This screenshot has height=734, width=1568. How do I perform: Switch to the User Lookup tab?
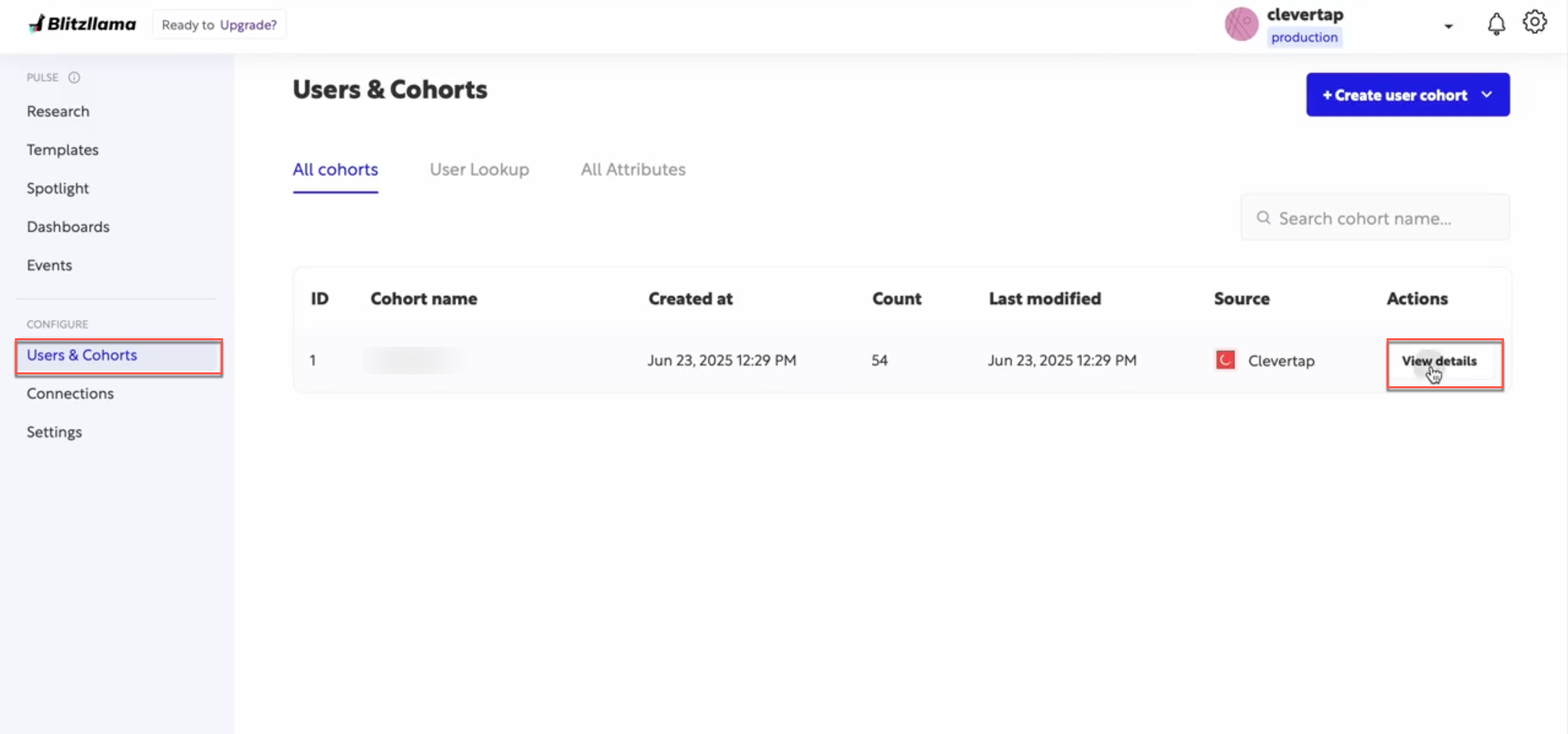coord(479,169)
